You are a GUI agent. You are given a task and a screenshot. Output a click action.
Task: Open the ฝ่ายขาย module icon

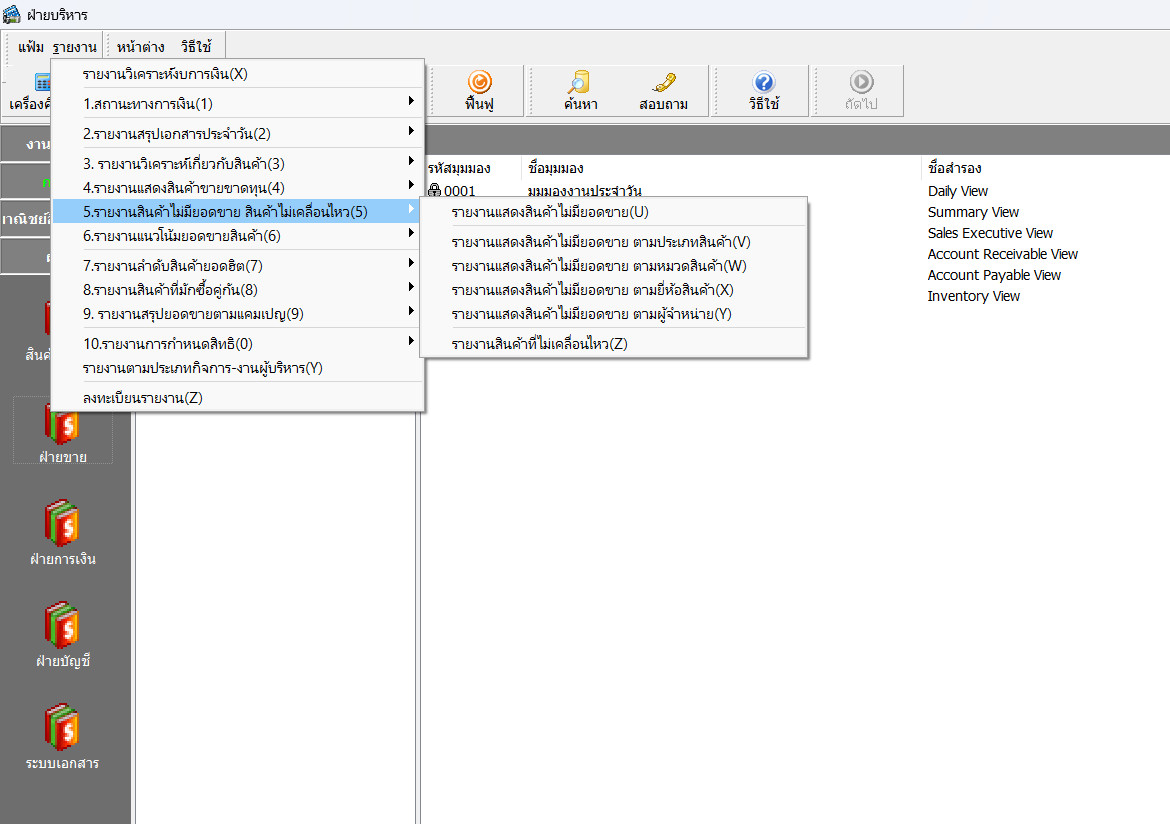(62, 430)
